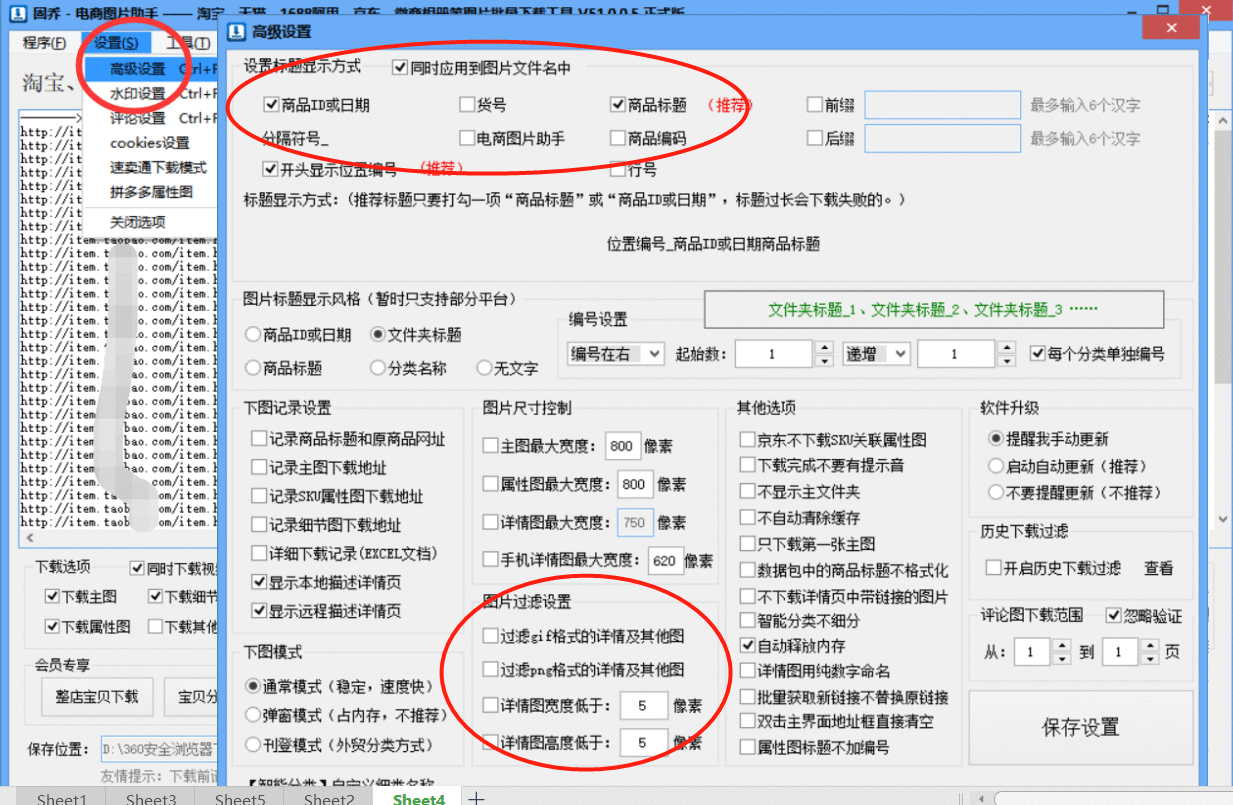Image resolution: width=1233 pixels, height=805 pixels.
Task: Enable 记录商品标题和原商品网址 checkbox
Action: 348,439
